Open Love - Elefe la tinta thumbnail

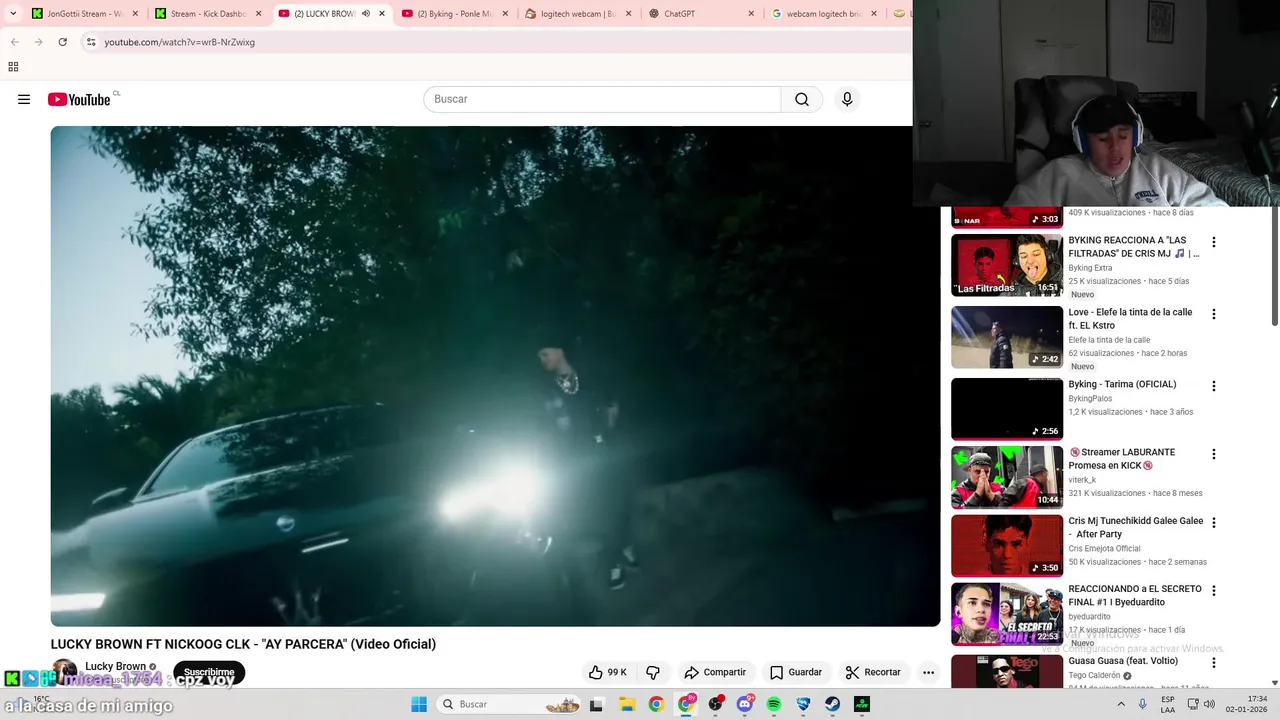pyautogui.click(x=1007, y=337)
